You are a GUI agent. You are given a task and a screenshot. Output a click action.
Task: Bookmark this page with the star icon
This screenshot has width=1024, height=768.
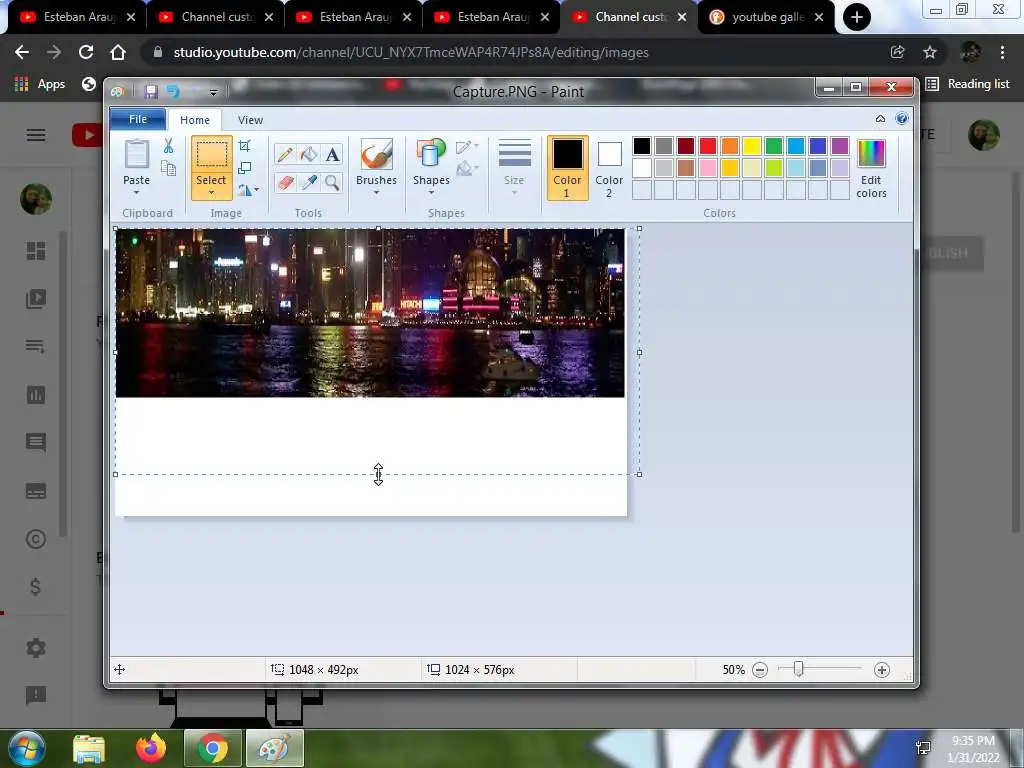click(930, 52)
